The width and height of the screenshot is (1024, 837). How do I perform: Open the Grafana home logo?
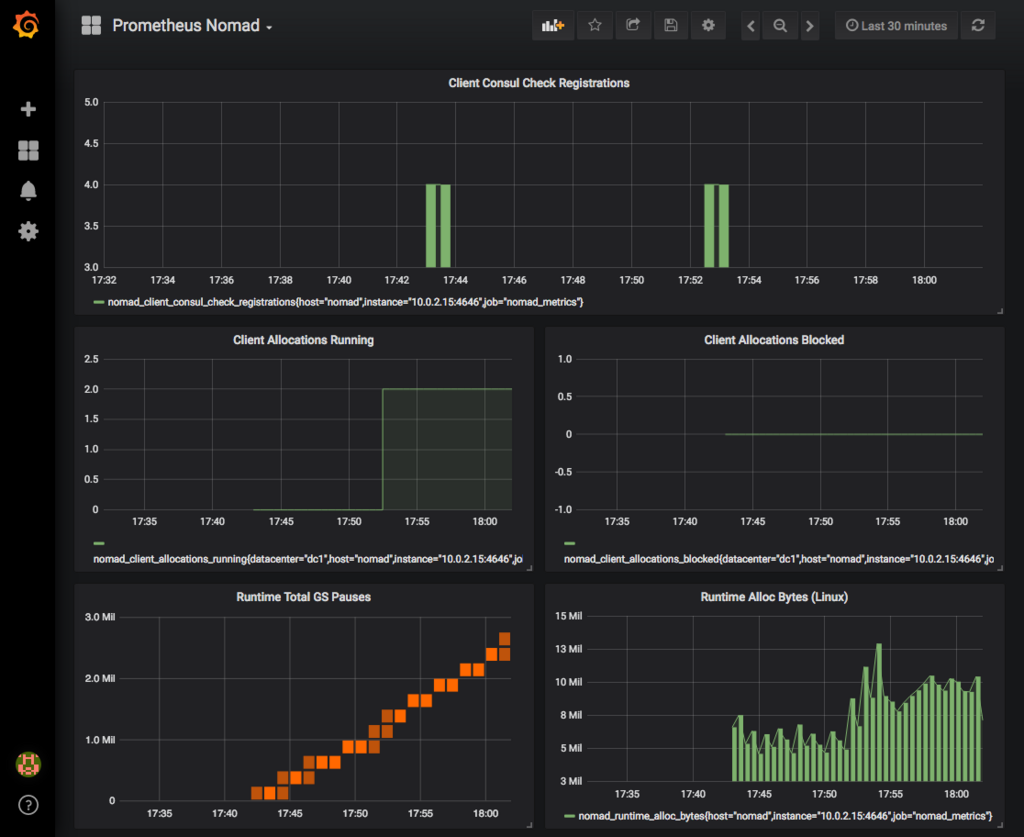point(27,25)
